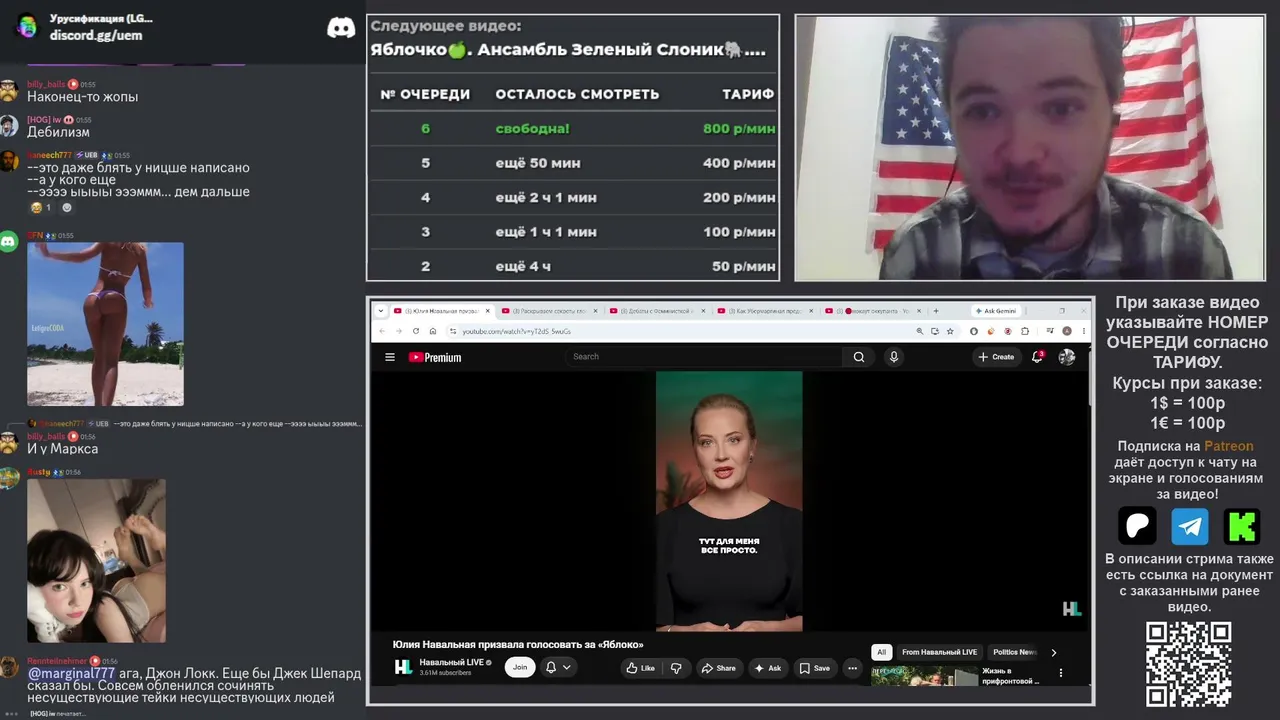Click the Навальный LIVE channel avatar

pyautogui.click(x=403, y=667)
